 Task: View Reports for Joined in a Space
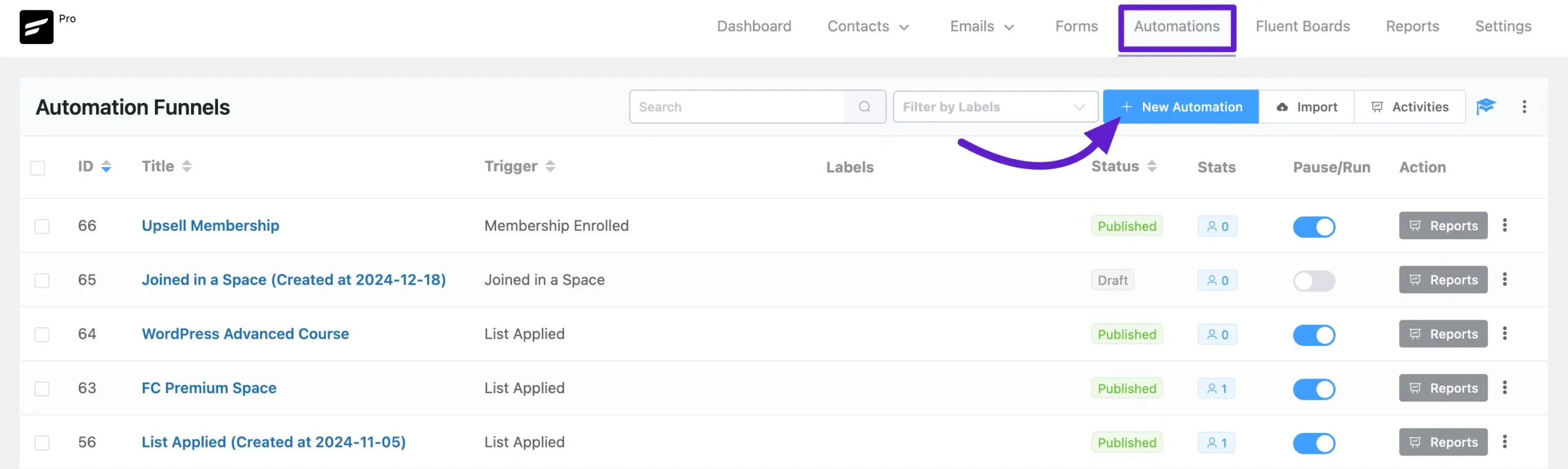click(x=1443, y=280)
